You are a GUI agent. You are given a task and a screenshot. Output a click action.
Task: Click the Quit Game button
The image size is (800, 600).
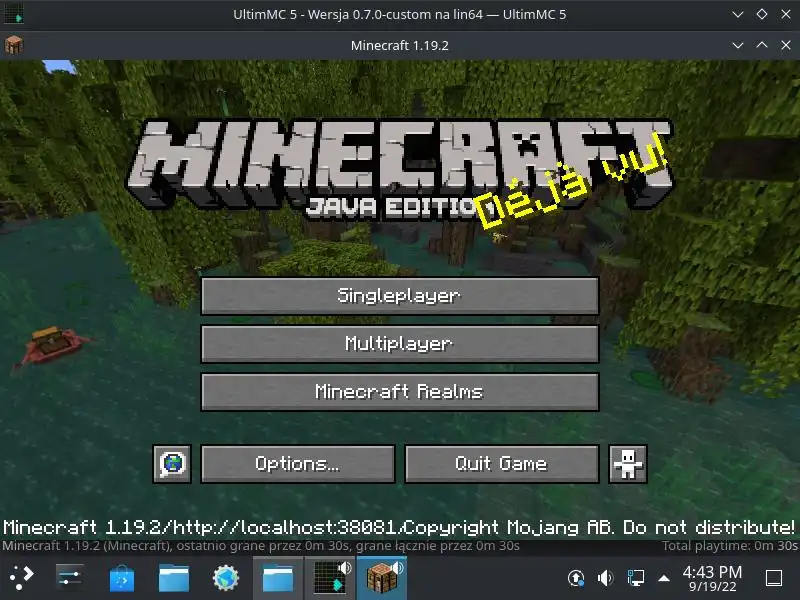pos(502,464)
